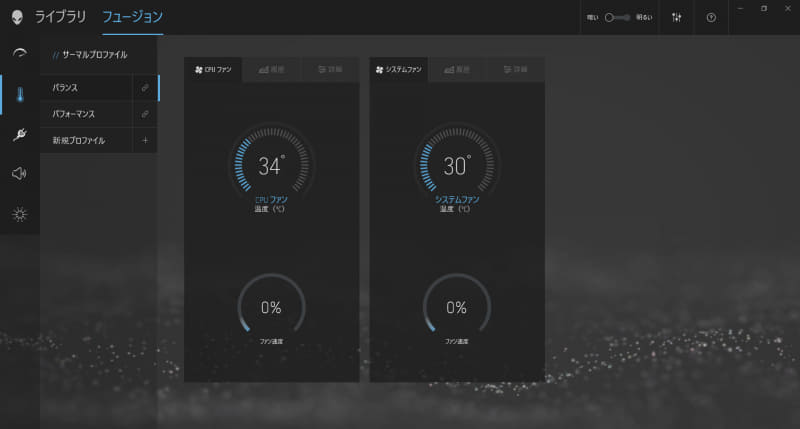Click the link icon beside バランス

coord(145,88)
